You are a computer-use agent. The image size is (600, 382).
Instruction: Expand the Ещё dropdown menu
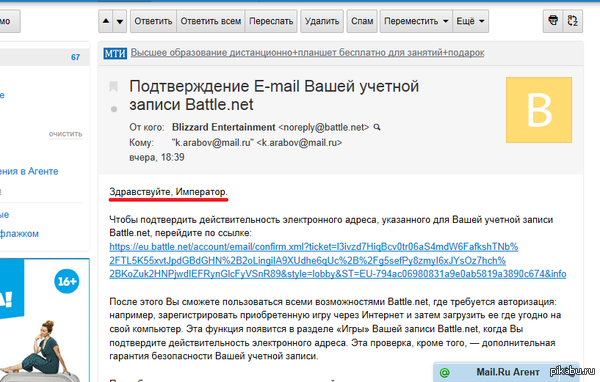coord(470,21)
